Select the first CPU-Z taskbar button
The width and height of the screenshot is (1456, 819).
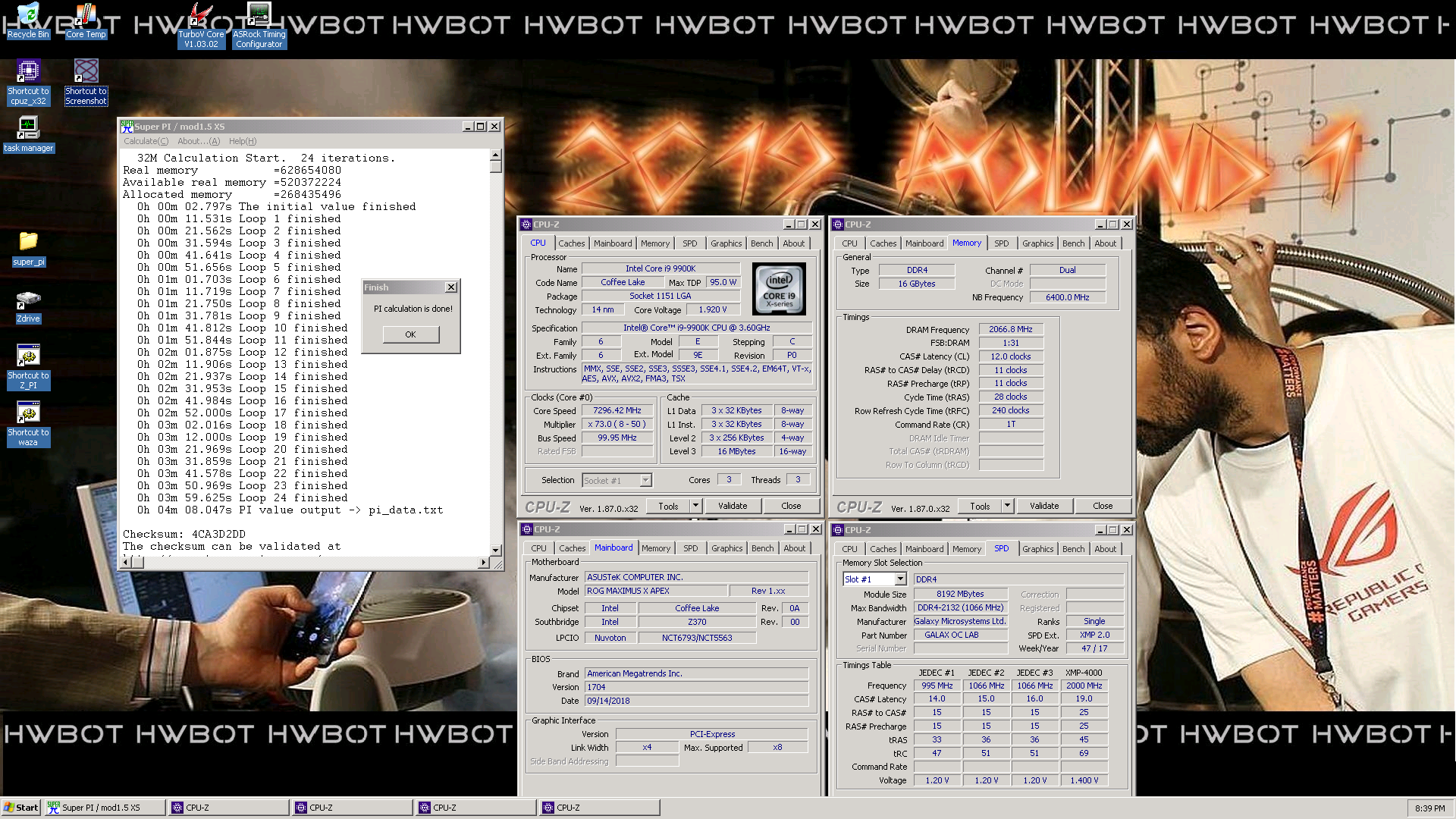[x=227, y=808]
